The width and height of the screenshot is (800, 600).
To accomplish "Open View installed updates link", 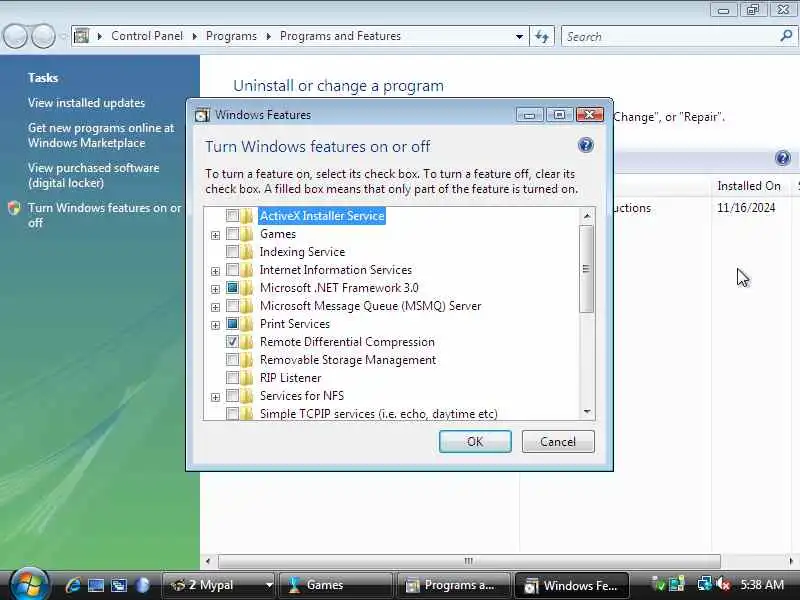I will 86,103.
